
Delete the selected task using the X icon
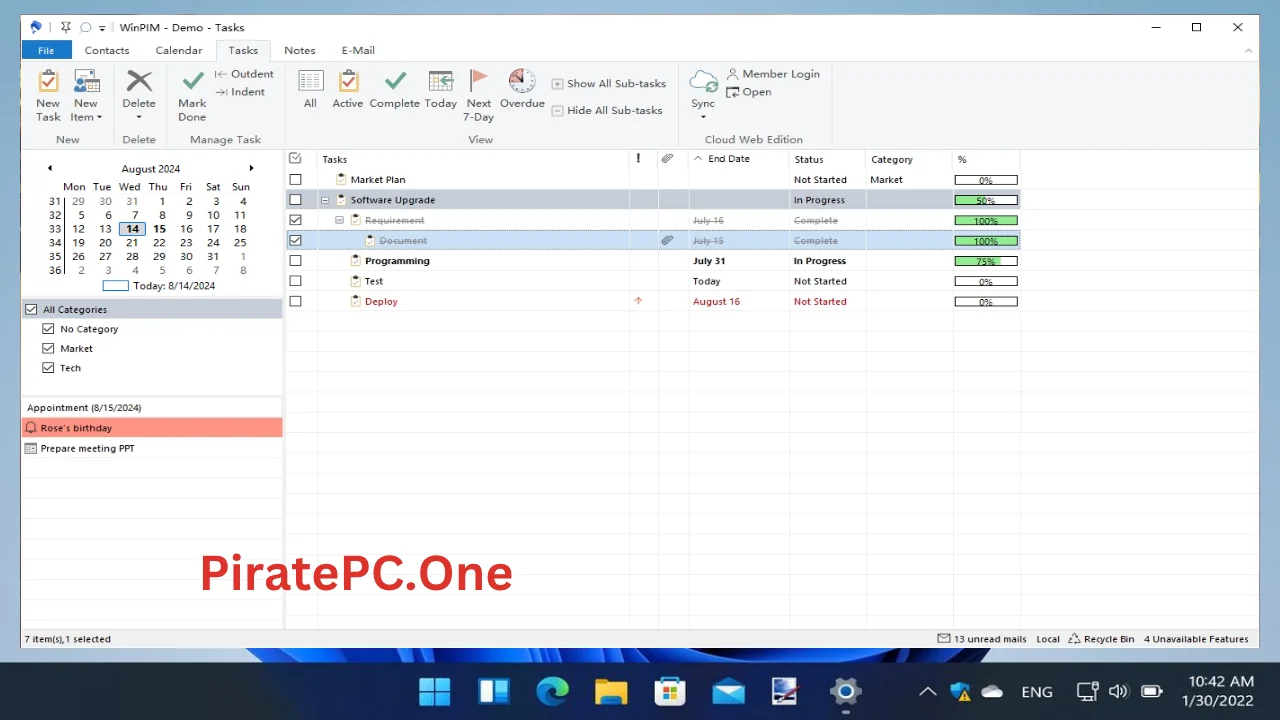[x=139, y=82]
